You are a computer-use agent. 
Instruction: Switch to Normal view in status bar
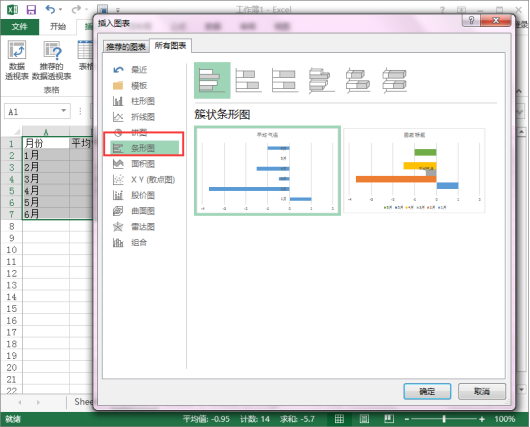tap(339, 419)
